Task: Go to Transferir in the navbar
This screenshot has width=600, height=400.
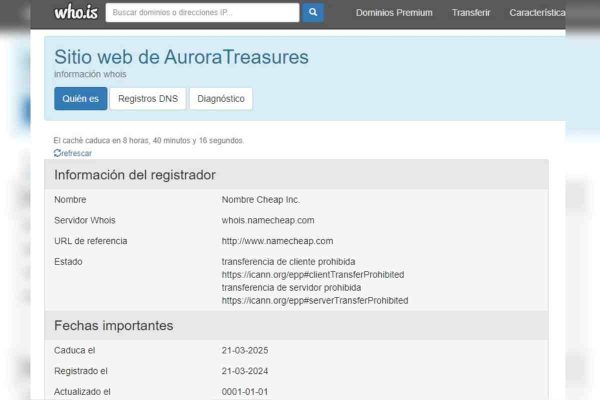Action: coord(471,13)
